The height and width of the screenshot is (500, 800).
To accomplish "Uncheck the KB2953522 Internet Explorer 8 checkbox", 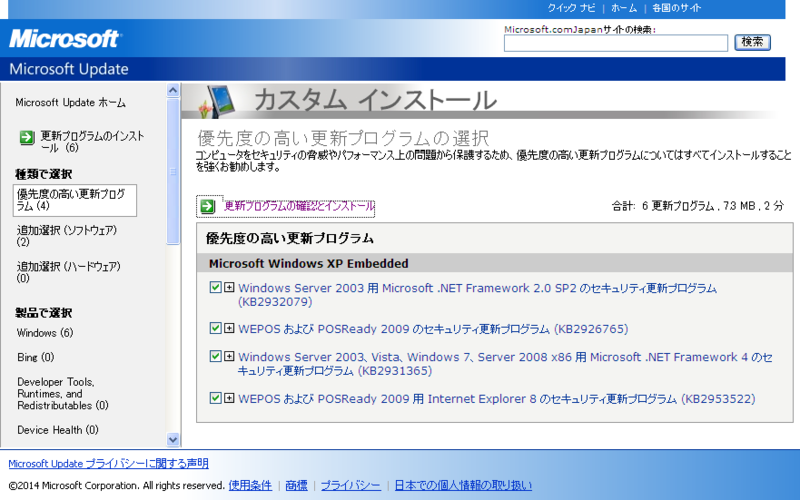I will coord(215,398).
